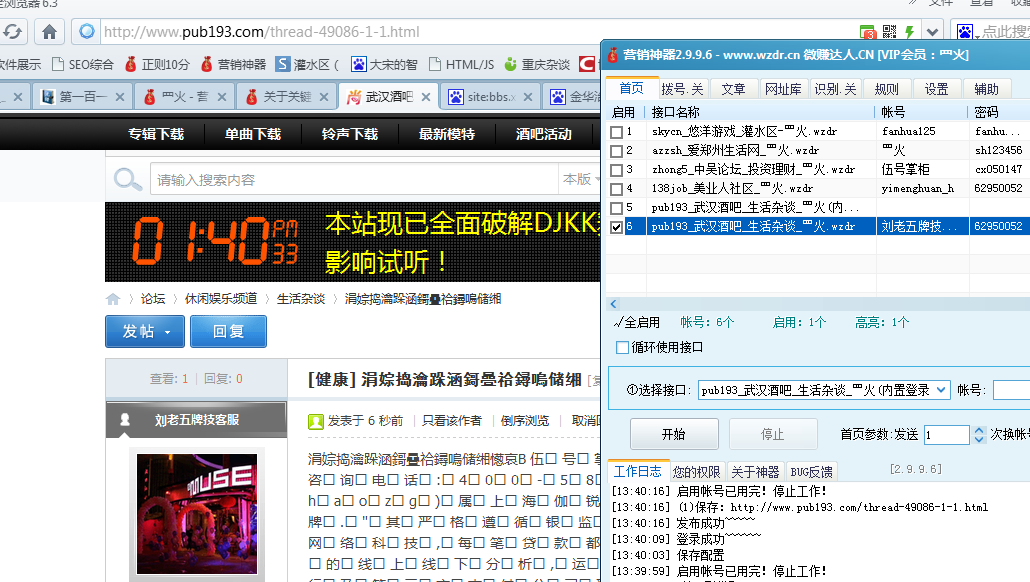This screenshot has width=1030, height=582.
Task: Click the screenshot icon beside the address bar
Action: [x=868, y=31]
